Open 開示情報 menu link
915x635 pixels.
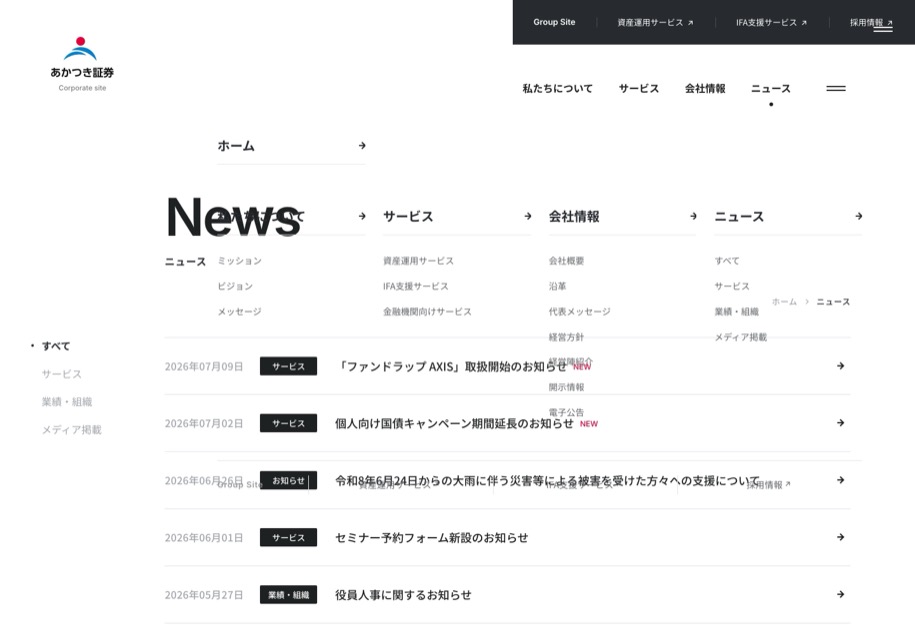coord(566,387)
